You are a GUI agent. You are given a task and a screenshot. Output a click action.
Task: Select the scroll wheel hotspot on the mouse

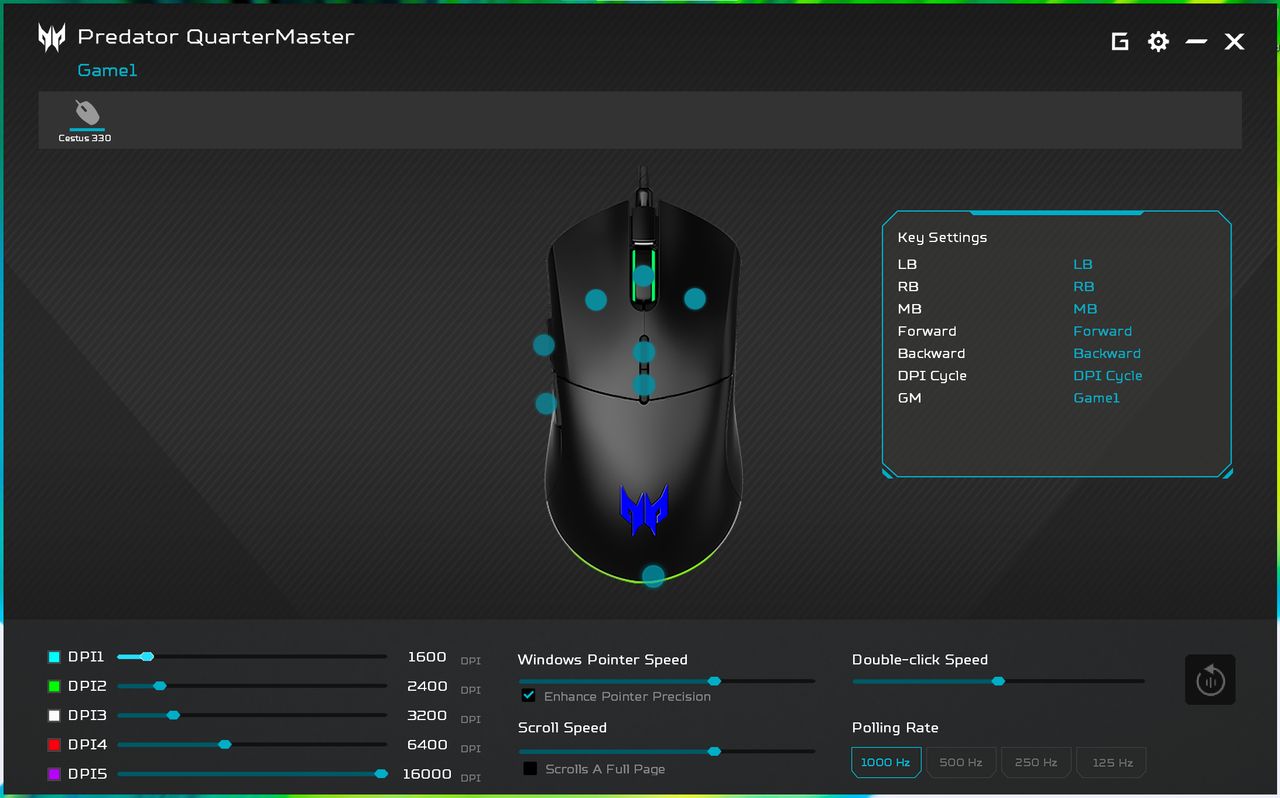tap(644, 276)
